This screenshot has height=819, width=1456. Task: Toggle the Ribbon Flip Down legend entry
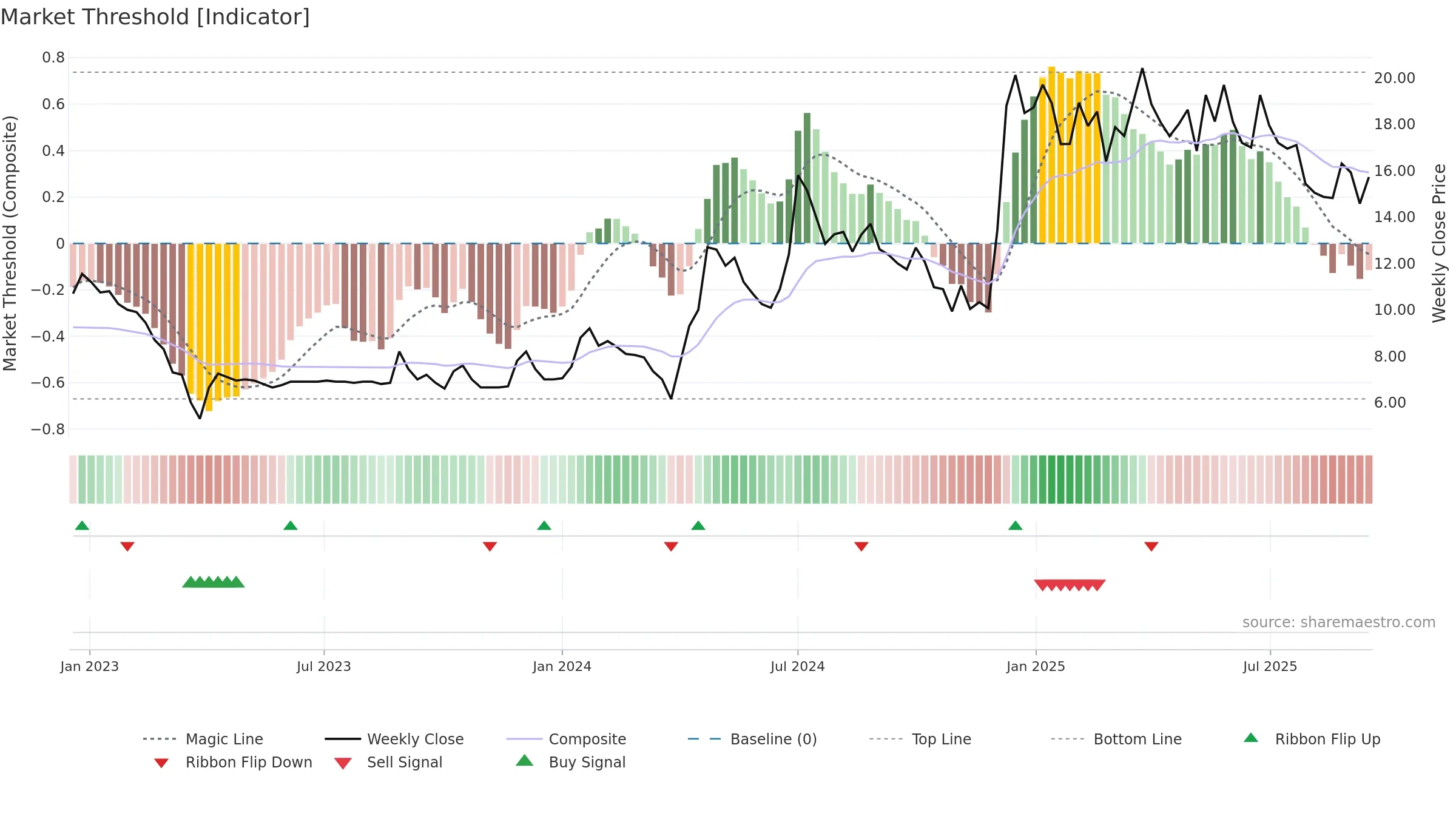pyautogui.click(x=233, y=762)
